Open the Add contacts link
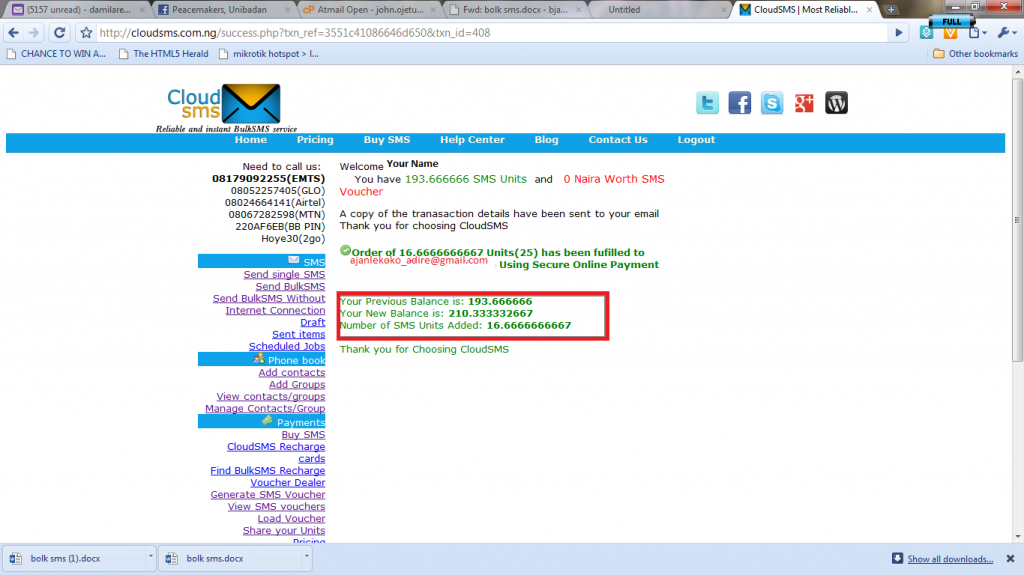Image resolution: width=1024 pixels, height=575 pixels. [291, 372]
